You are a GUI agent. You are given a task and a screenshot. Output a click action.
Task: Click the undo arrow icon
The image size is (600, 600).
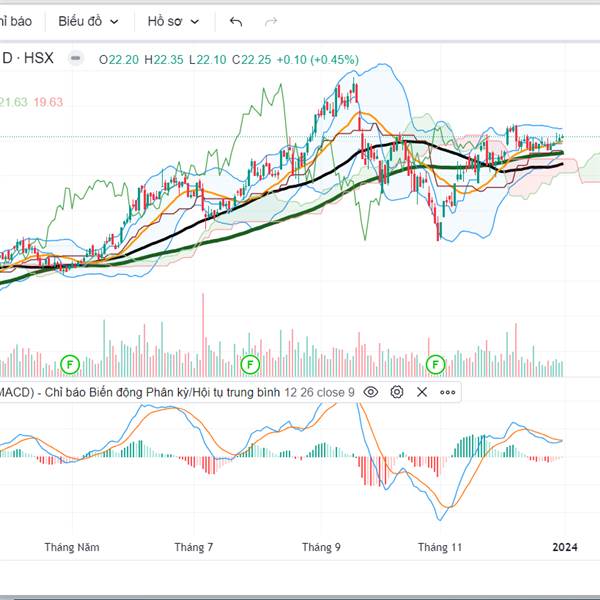236,22
